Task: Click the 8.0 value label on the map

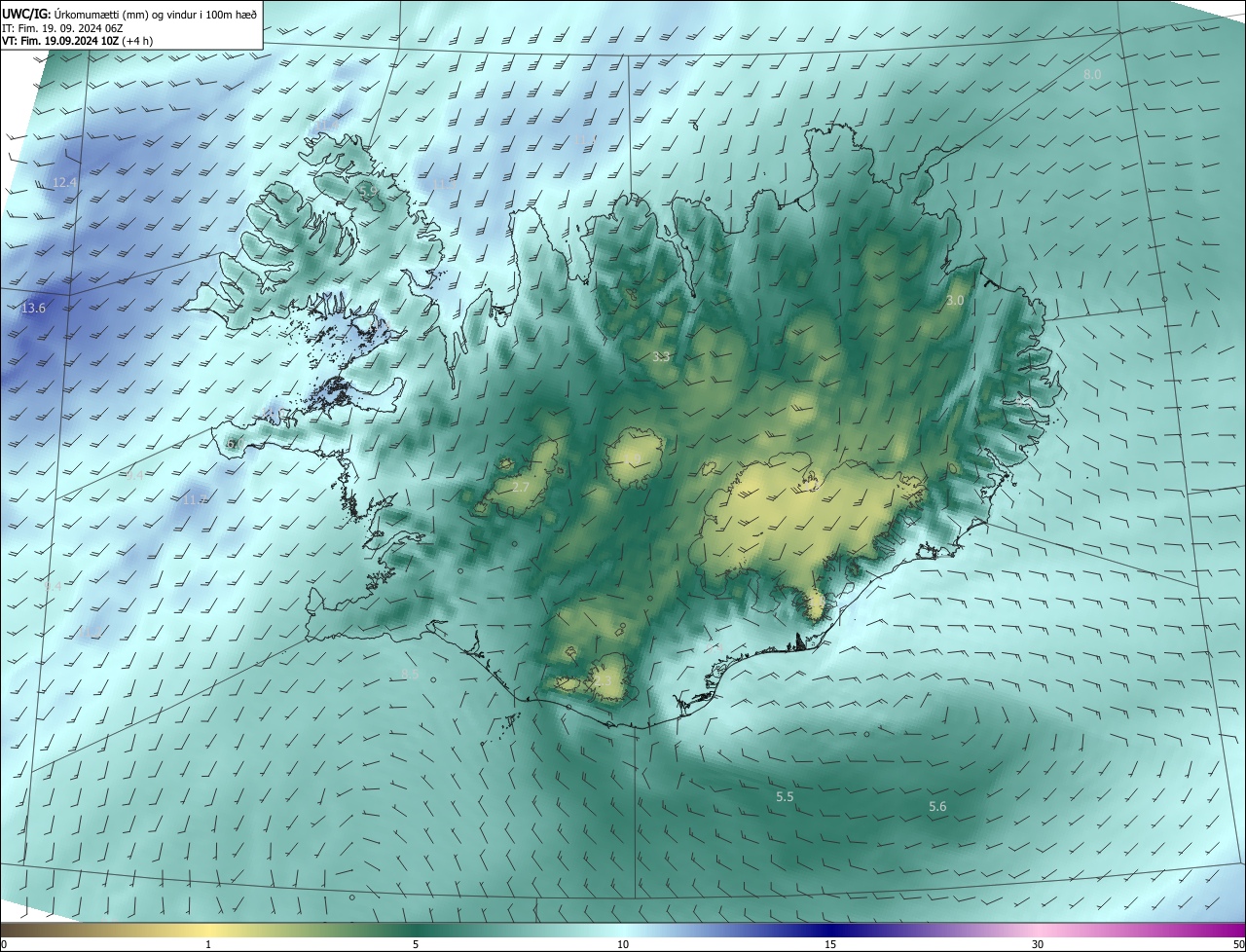Action: [1092, 75]
